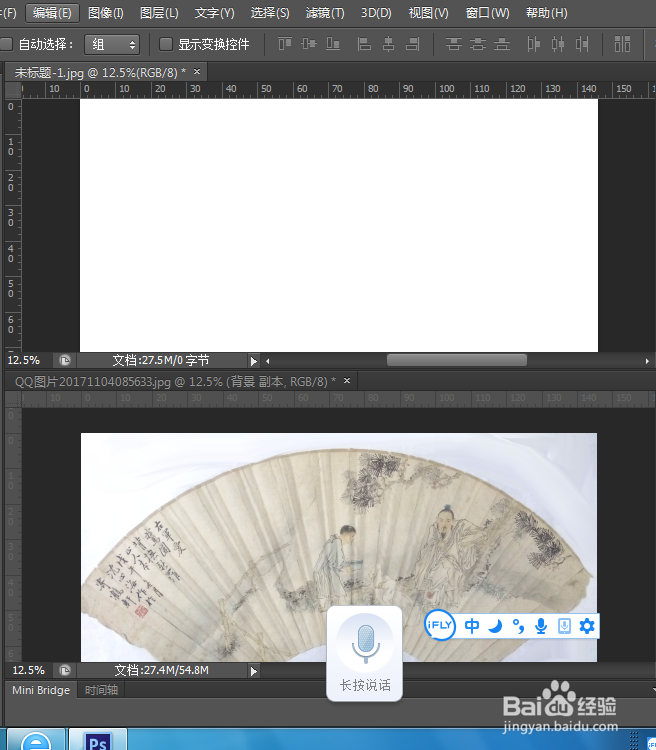656x750 pixels.
Task: Open the 时间轴 panel tab
Action: pyautogui.click(x=101, y=690)
